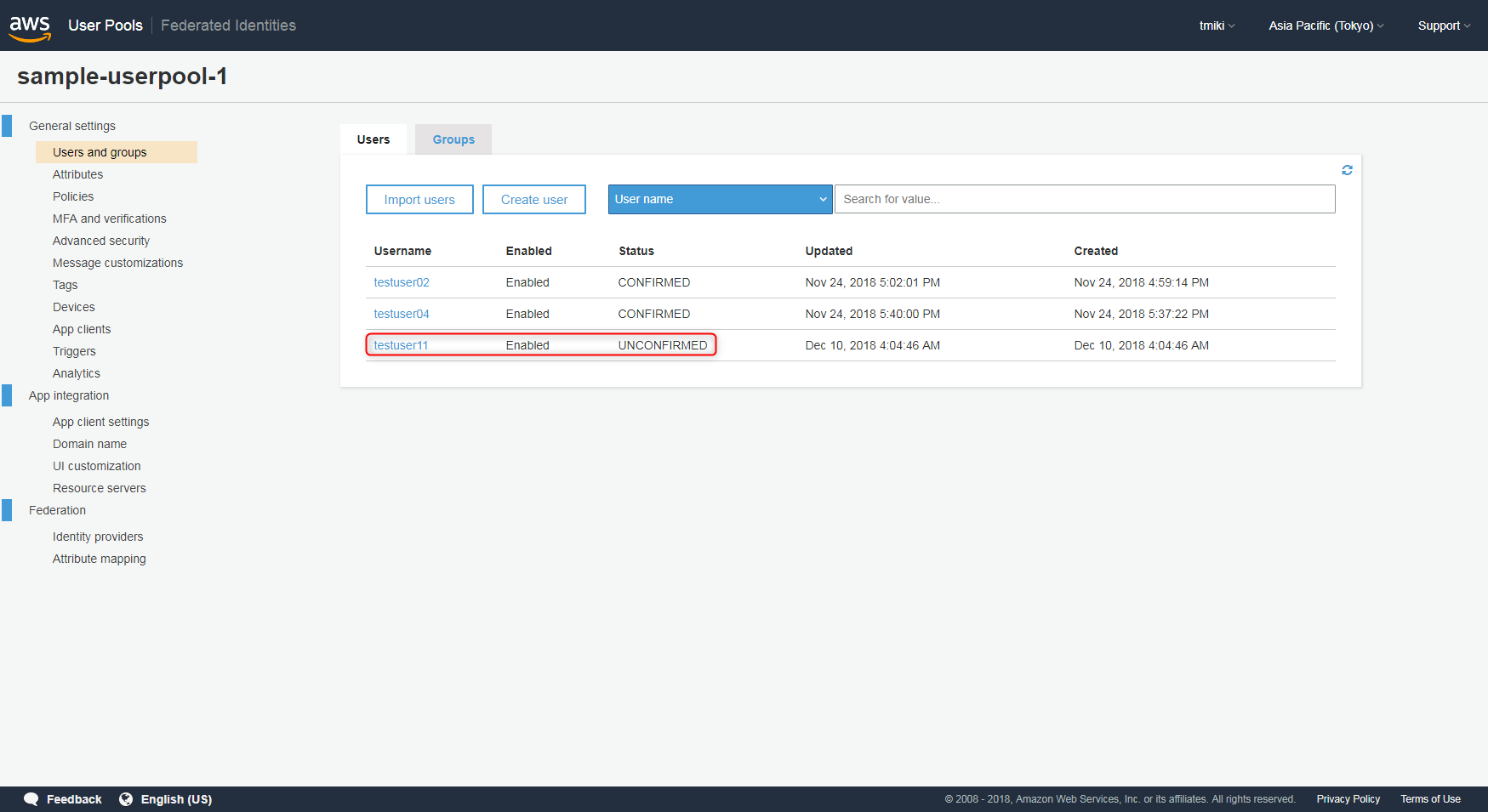Click the Feedback speech bubble icon
The image size is (1488, 812).
click(31, 798)
